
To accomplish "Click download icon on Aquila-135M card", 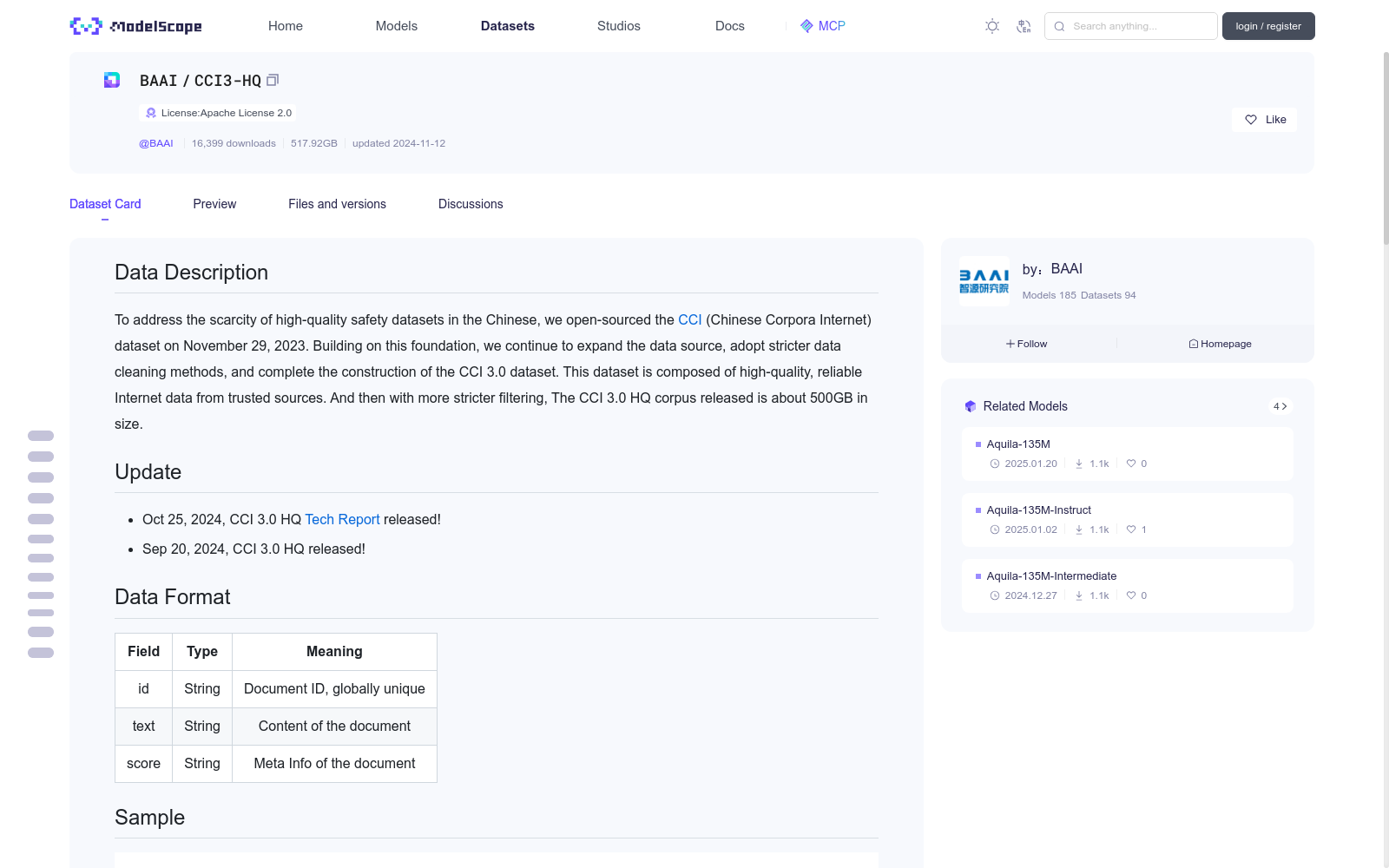I will (x=1079, y=464).
